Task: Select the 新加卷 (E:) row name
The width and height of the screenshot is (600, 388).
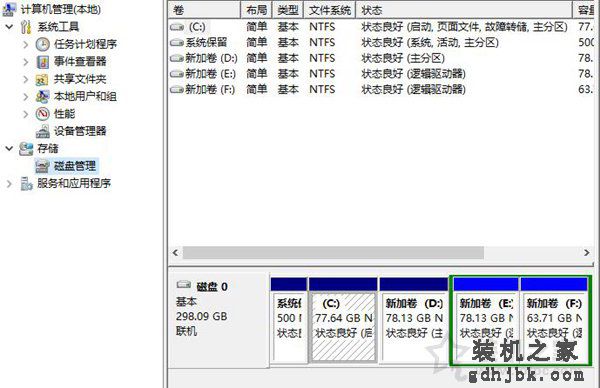Action: 210,74
